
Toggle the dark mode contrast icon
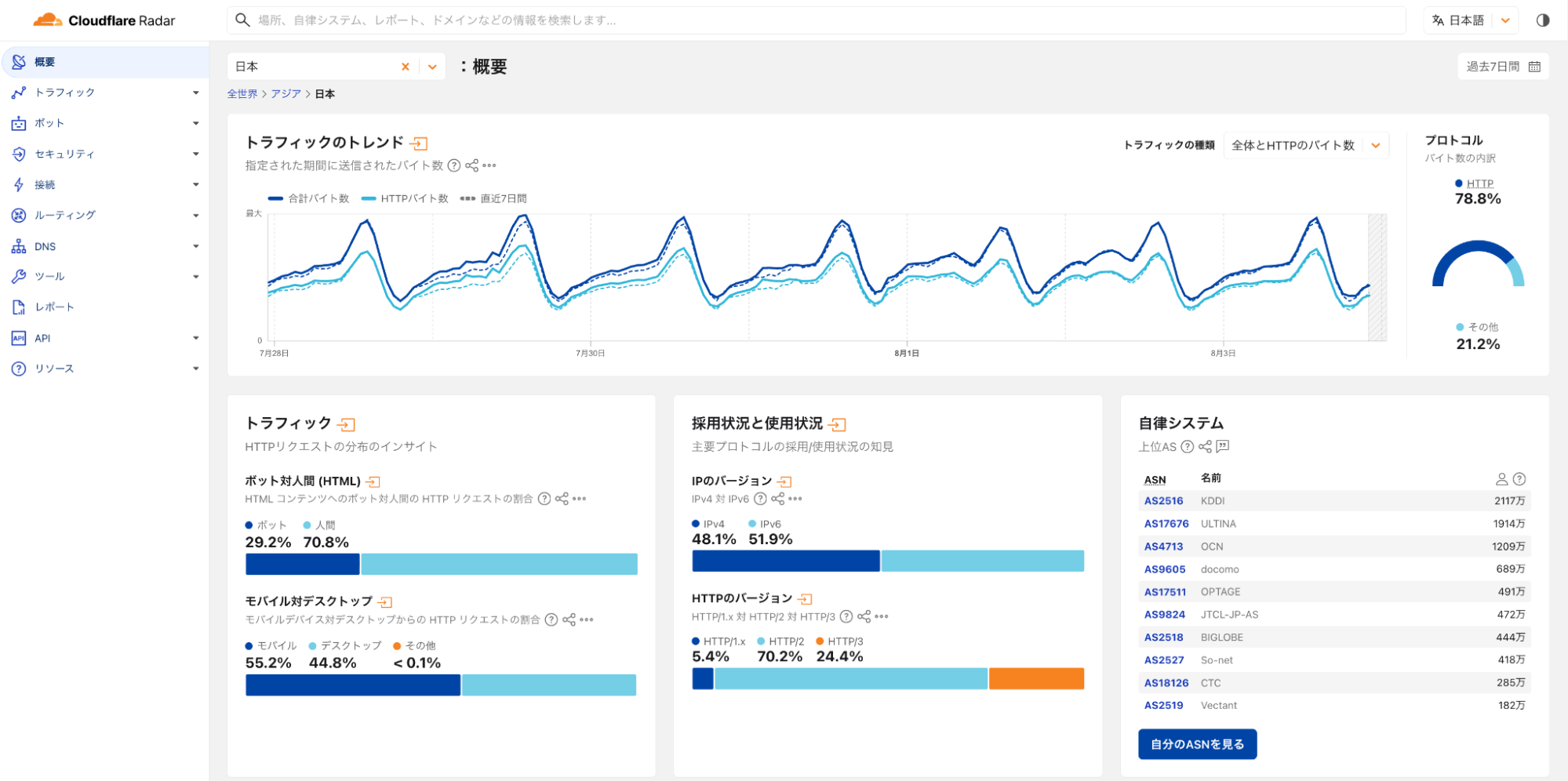[1542, 20]
